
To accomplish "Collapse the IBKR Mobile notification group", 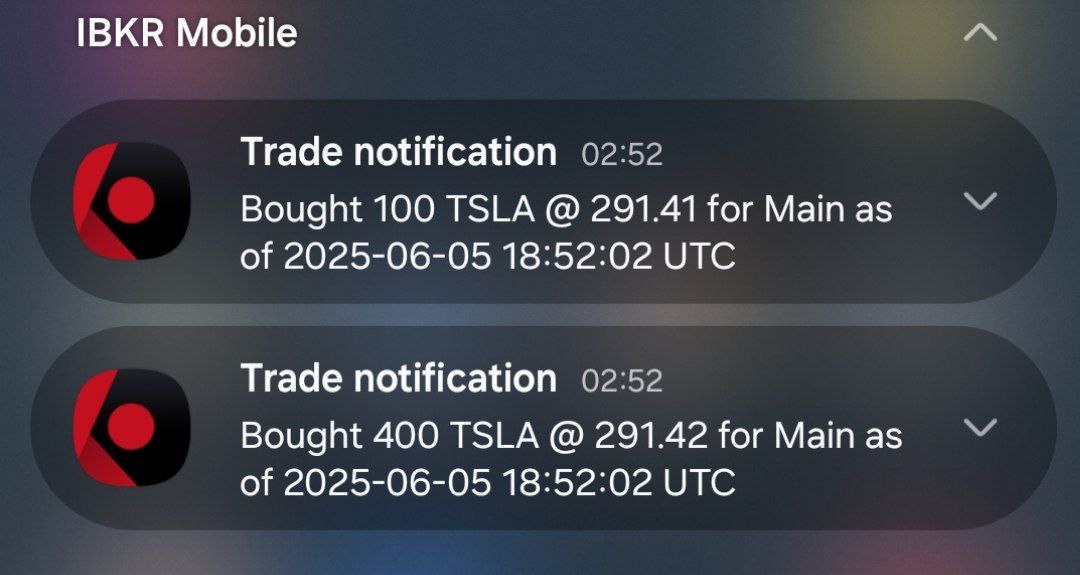I will (x=979, y=33).
